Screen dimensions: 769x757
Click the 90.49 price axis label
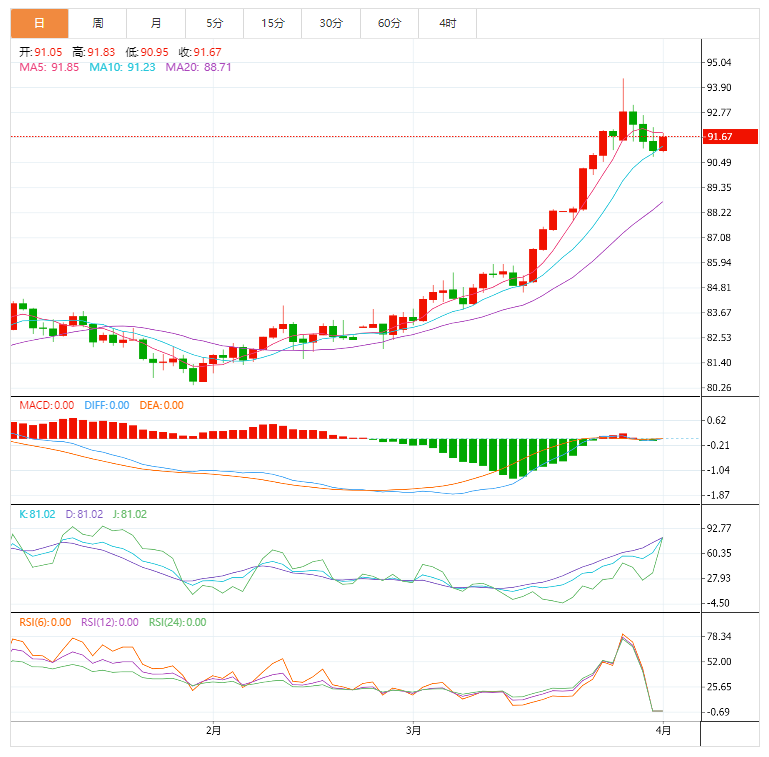(718, 162)
